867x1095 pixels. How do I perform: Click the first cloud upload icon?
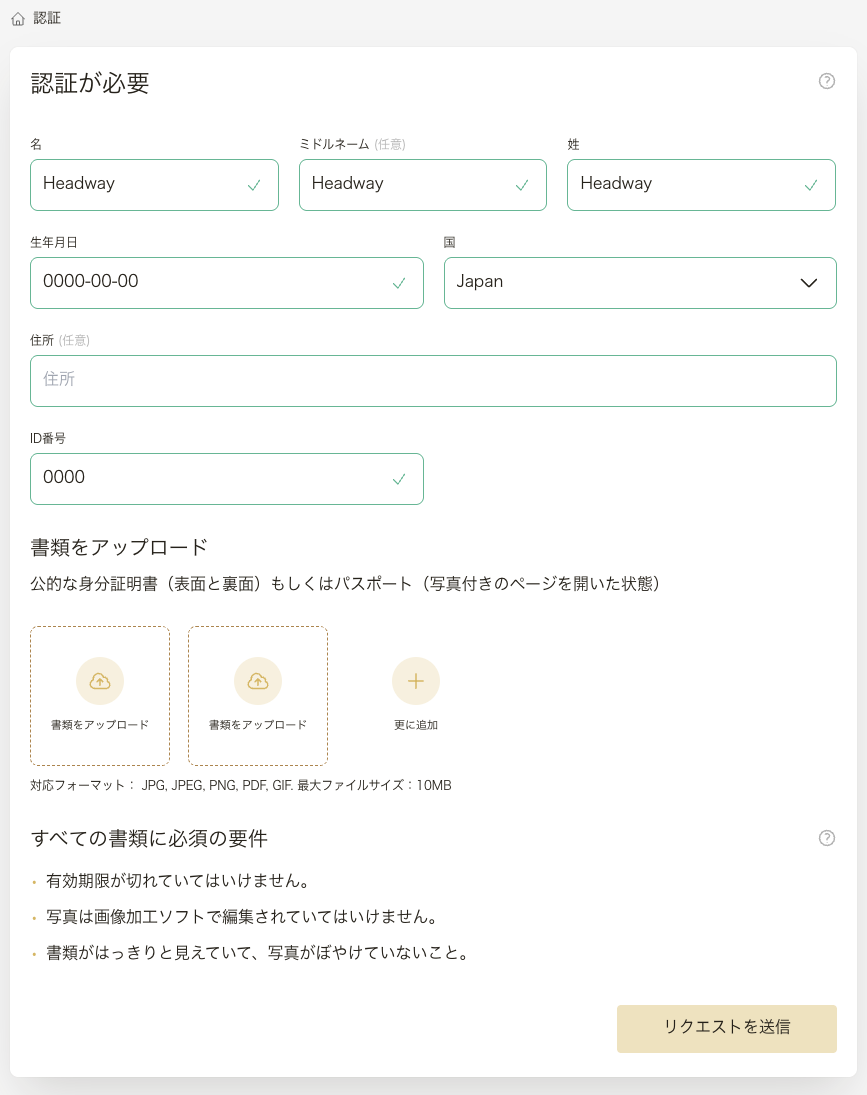[100, 681]
